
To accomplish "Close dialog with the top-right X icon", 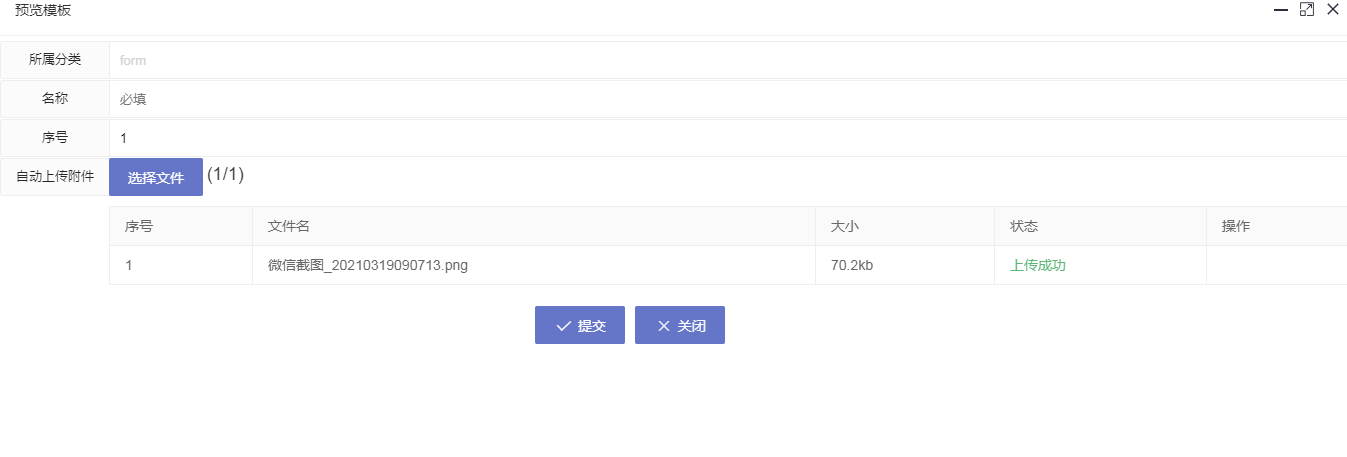I will coord(1332,10).
